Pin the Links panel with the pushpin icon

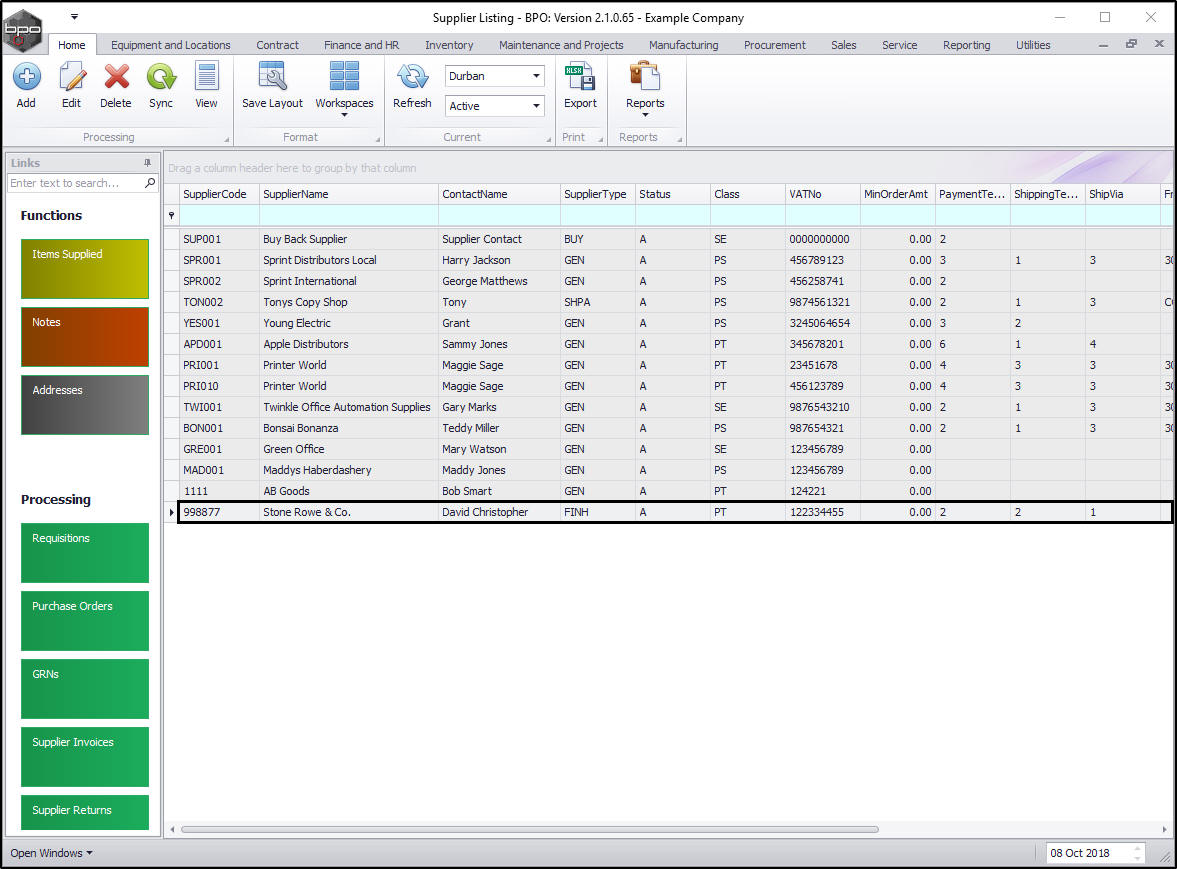click(x=148, y=162)
